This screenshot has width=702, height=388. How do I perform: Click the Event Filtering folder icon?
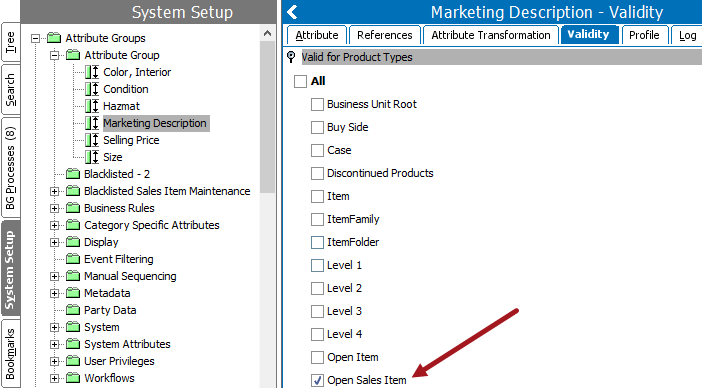pyautogui.click(x=73, y=259)
